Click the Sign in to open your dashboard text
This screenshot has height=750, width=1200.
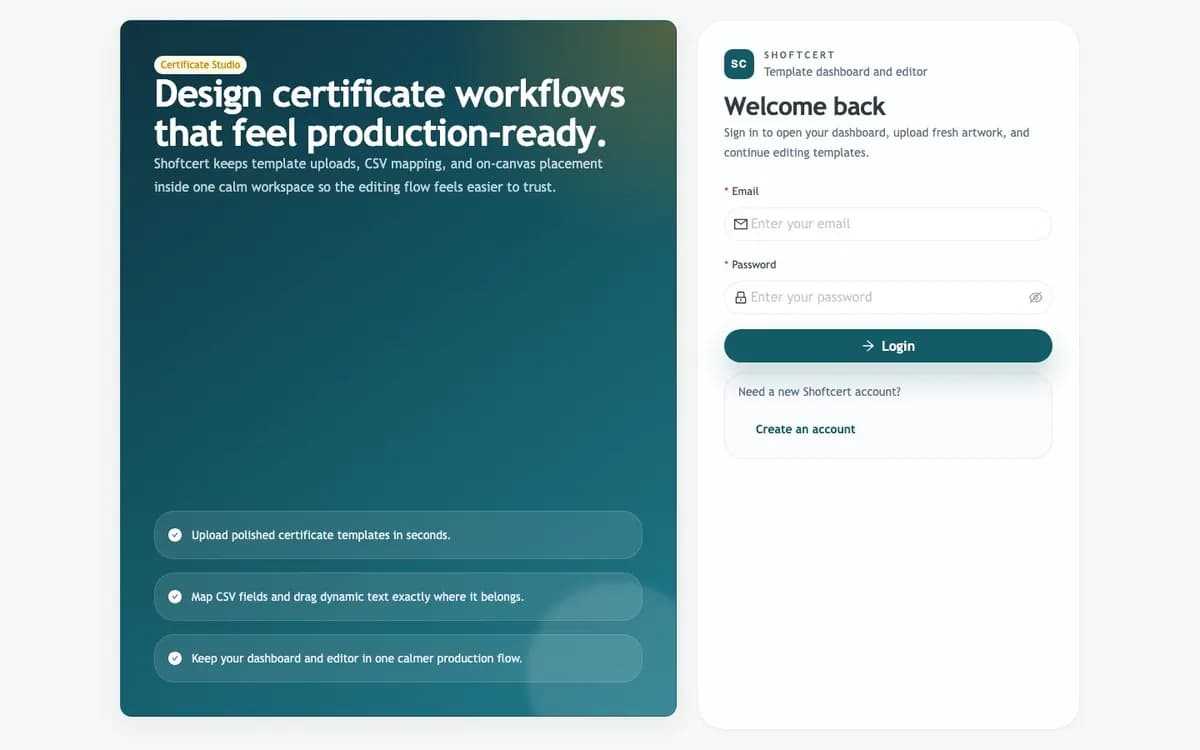[x=876, y=143]
